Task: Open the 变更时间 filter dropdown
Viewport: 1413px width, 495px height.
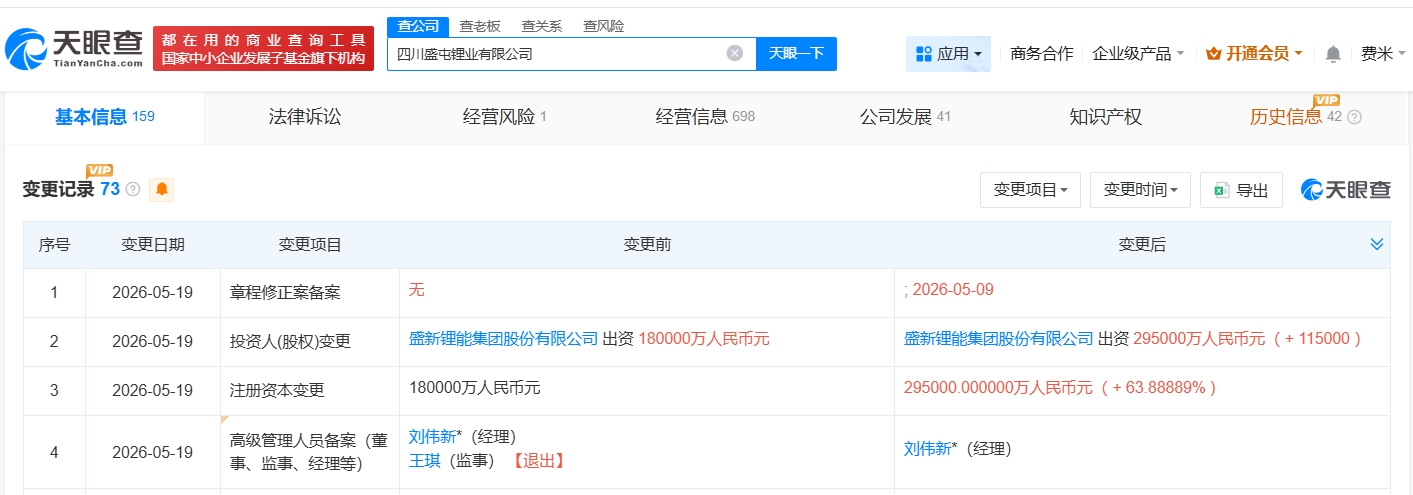Action: point(1140,190)
